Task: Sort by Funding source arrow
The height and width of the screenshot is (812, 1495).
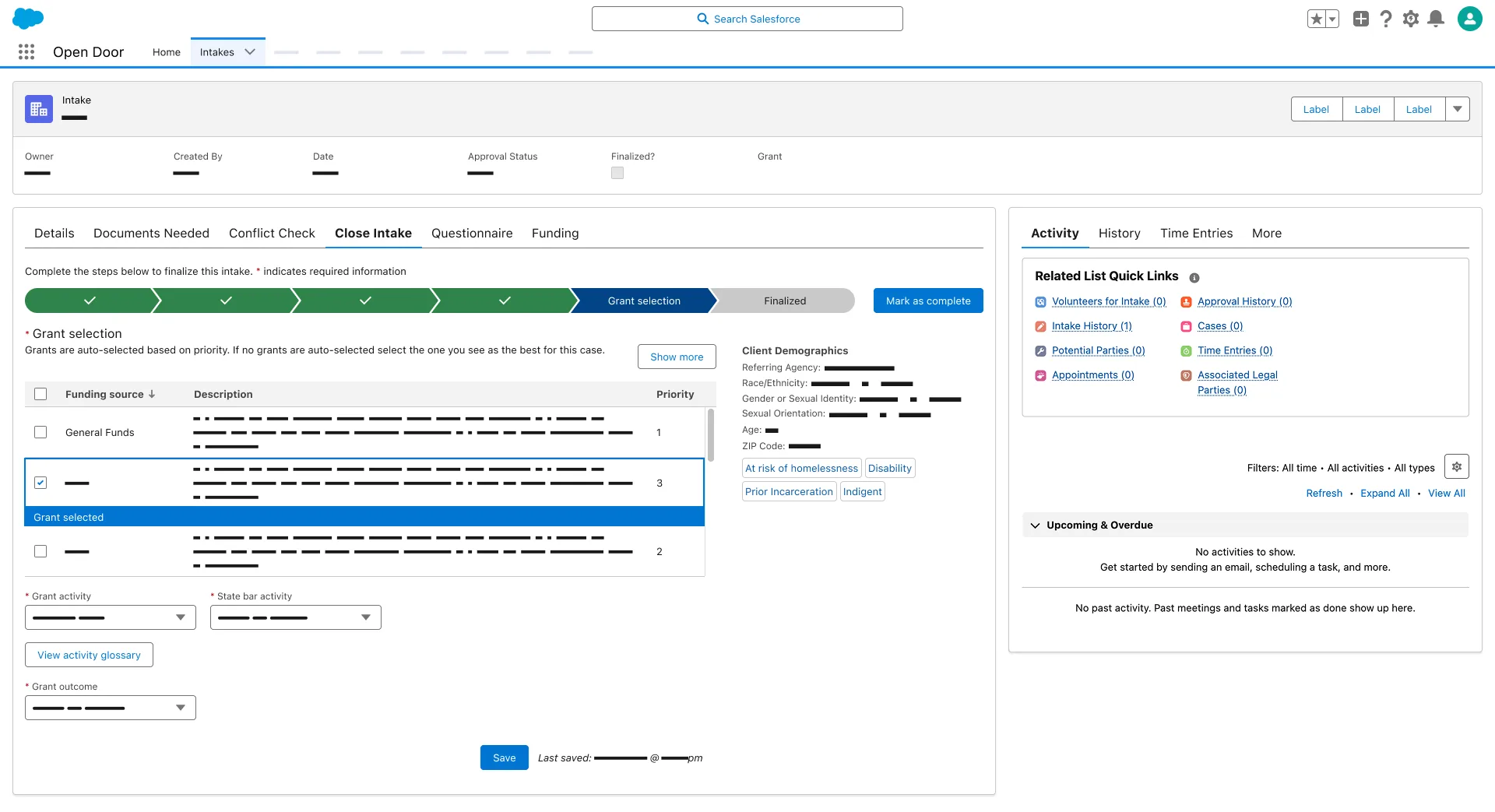Action: coord(152,394)
